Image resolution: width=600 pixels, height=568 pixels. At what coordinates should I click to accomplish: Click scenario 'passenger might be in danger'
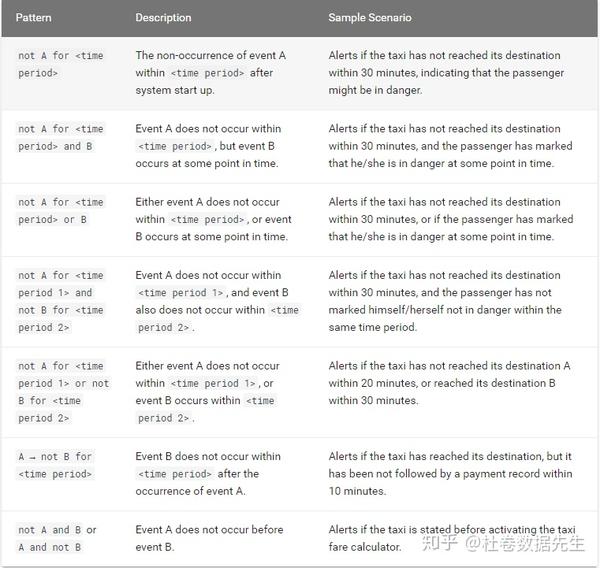(446, 73)
